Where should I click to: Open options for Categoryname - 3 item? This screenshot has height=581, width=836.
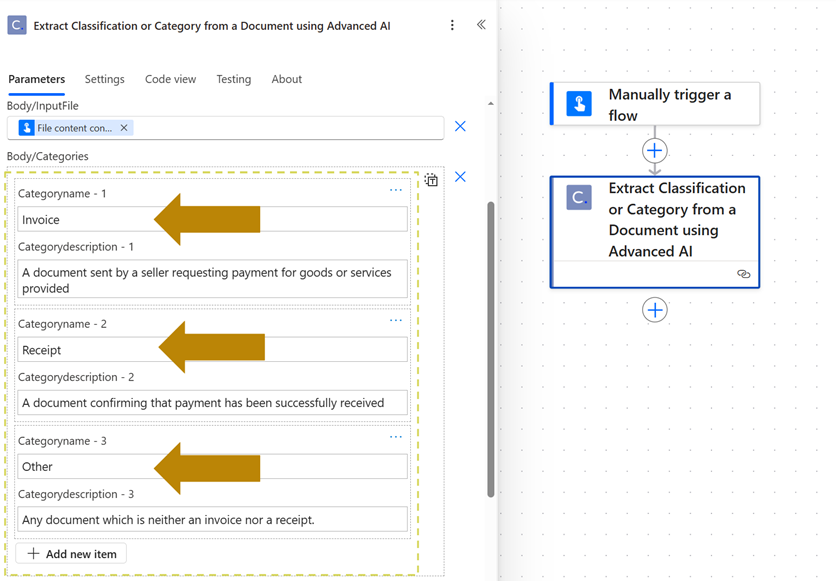396,436
